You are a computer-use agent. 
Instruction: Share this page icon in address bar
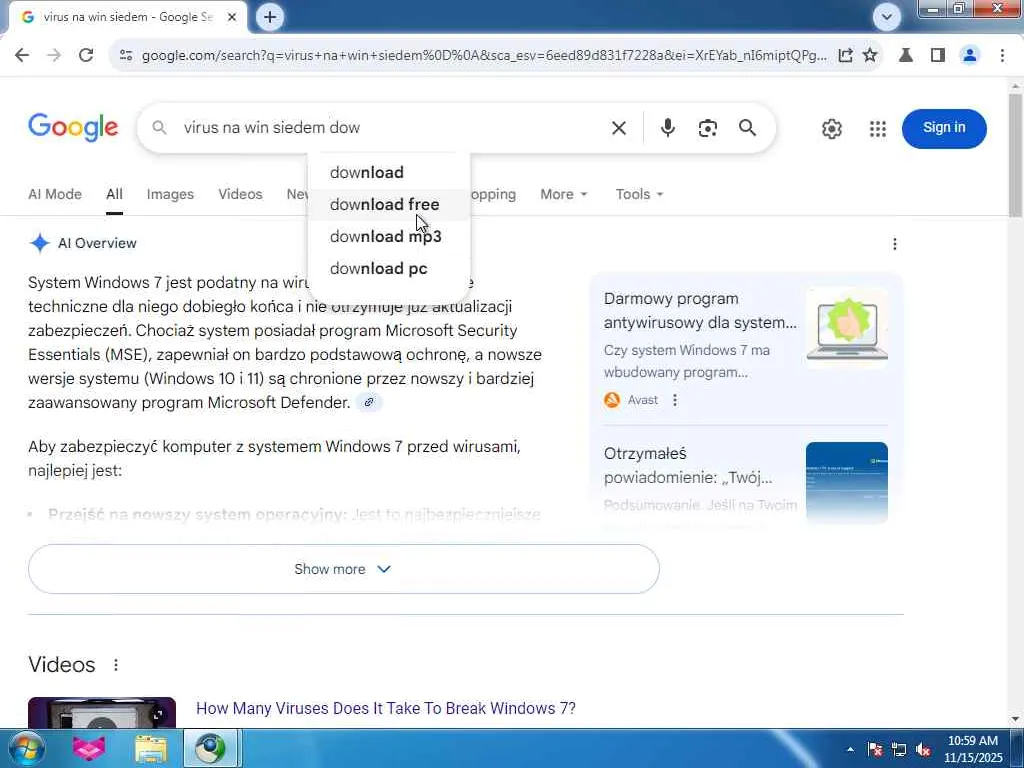pyautogui.click(x=845, y=56)
